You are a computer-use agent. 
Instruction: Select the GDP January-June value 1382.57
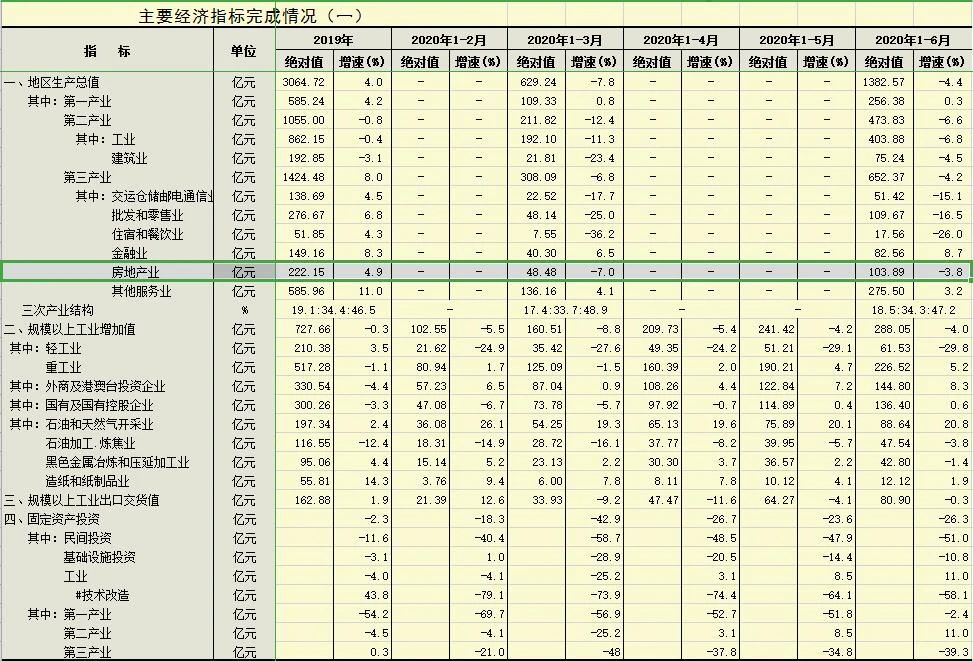point(884,82)
